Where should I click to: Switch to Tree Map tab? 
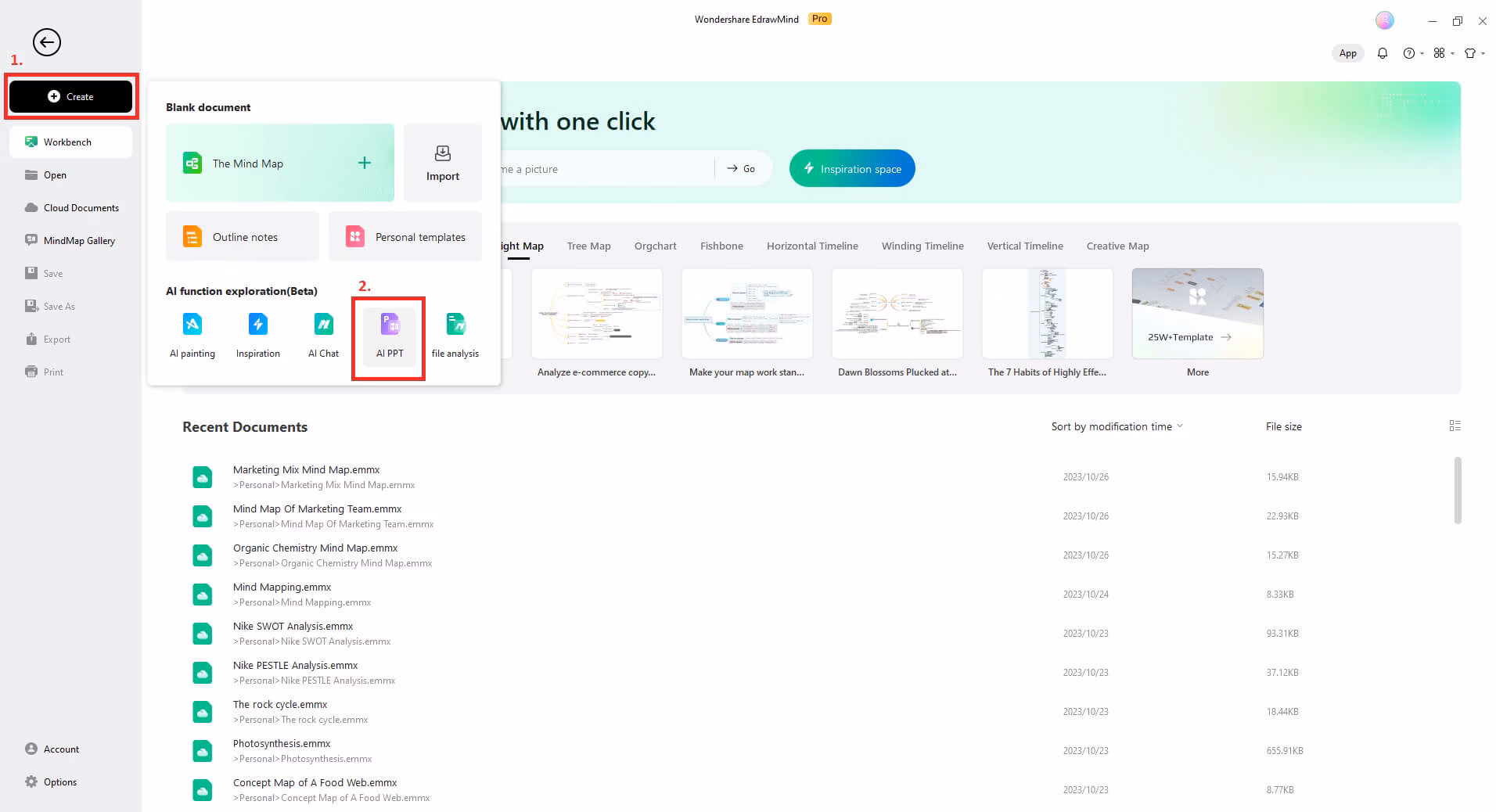click(588, 246)
